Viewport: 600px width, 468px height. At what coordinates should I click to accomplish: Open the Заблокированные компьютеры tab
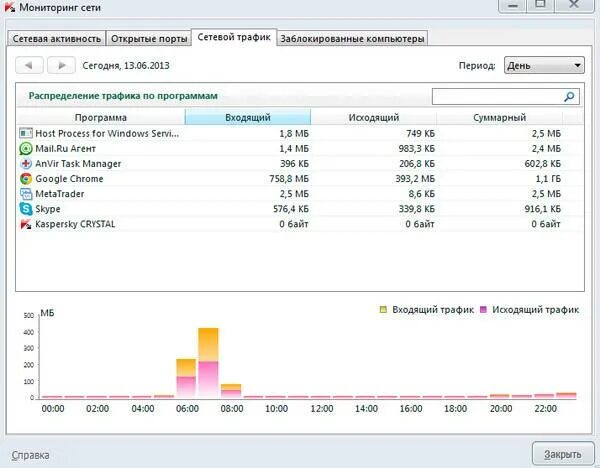point(352,39)
